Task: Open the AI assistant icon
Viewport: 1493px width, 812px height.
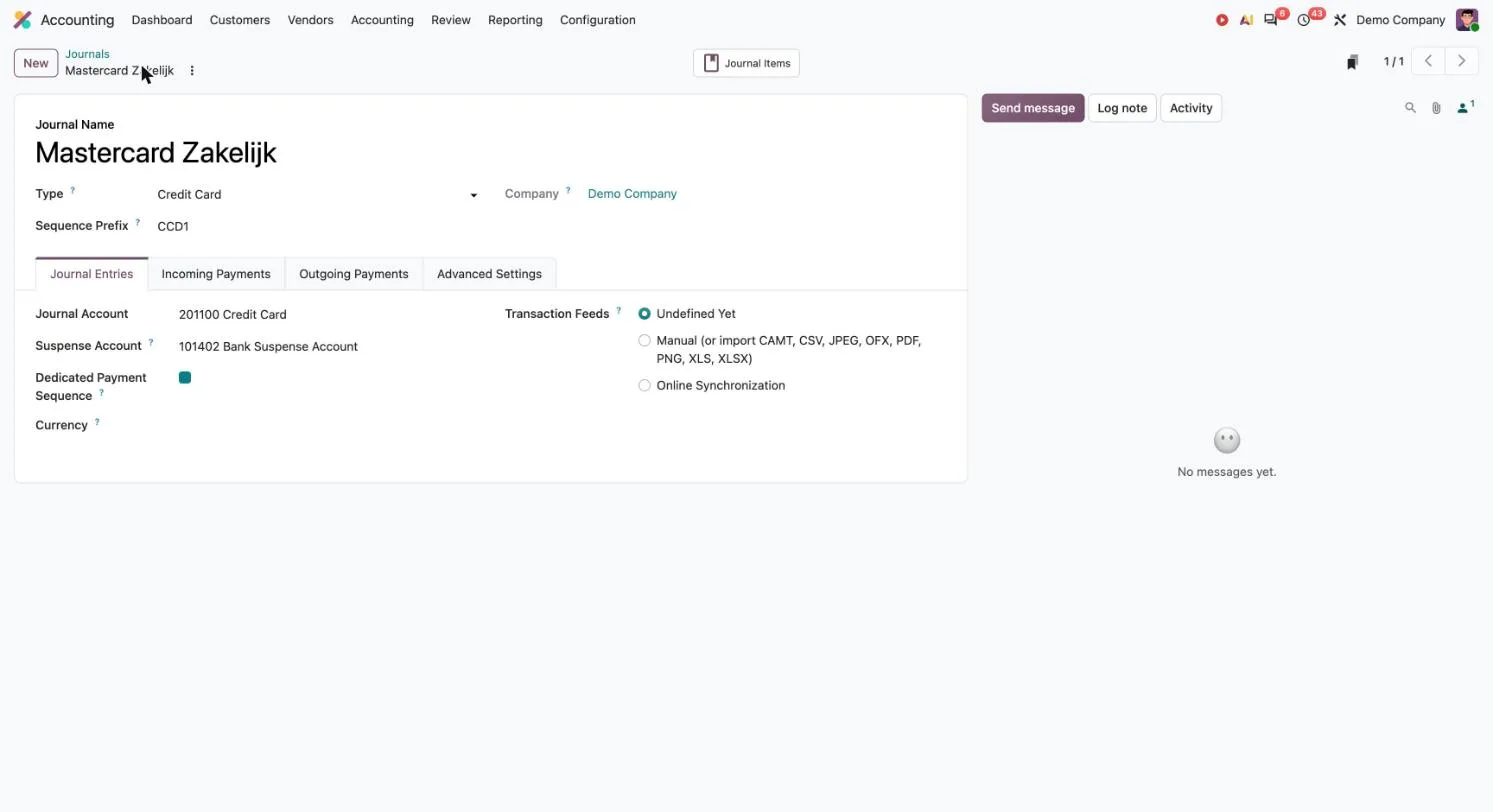Action: coord(1246,20)
